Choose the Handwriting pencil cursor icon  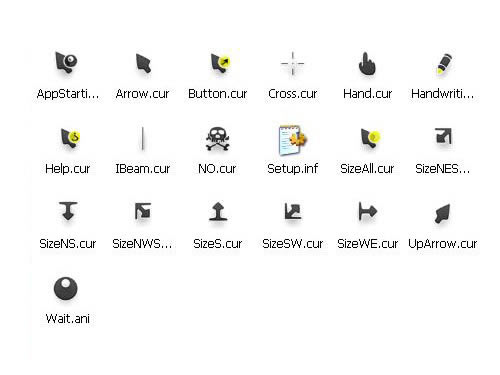click(x=444, y=63)
